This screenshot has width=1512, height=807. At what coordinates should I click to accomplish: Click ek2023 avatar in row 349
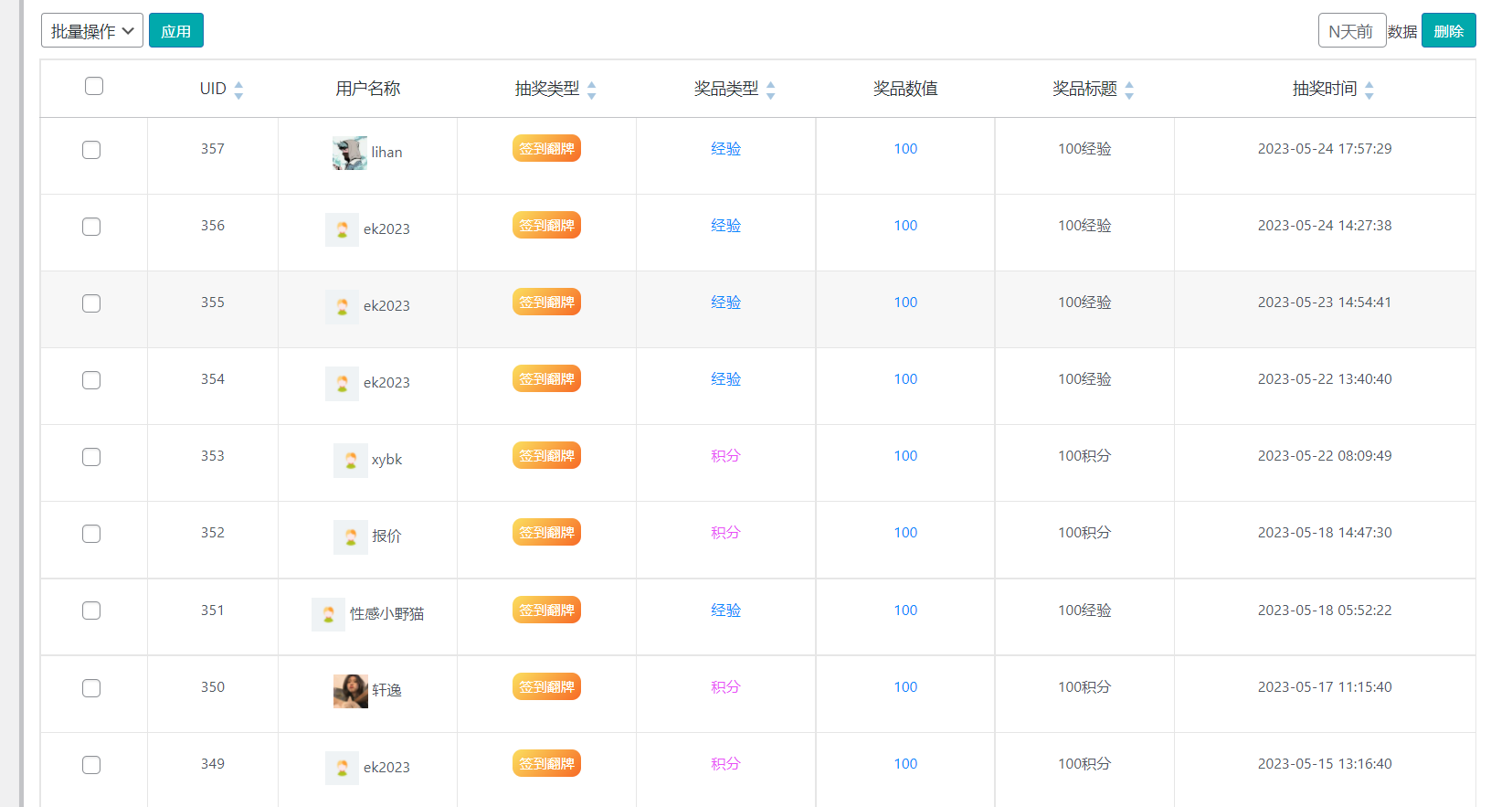(342, 768)
